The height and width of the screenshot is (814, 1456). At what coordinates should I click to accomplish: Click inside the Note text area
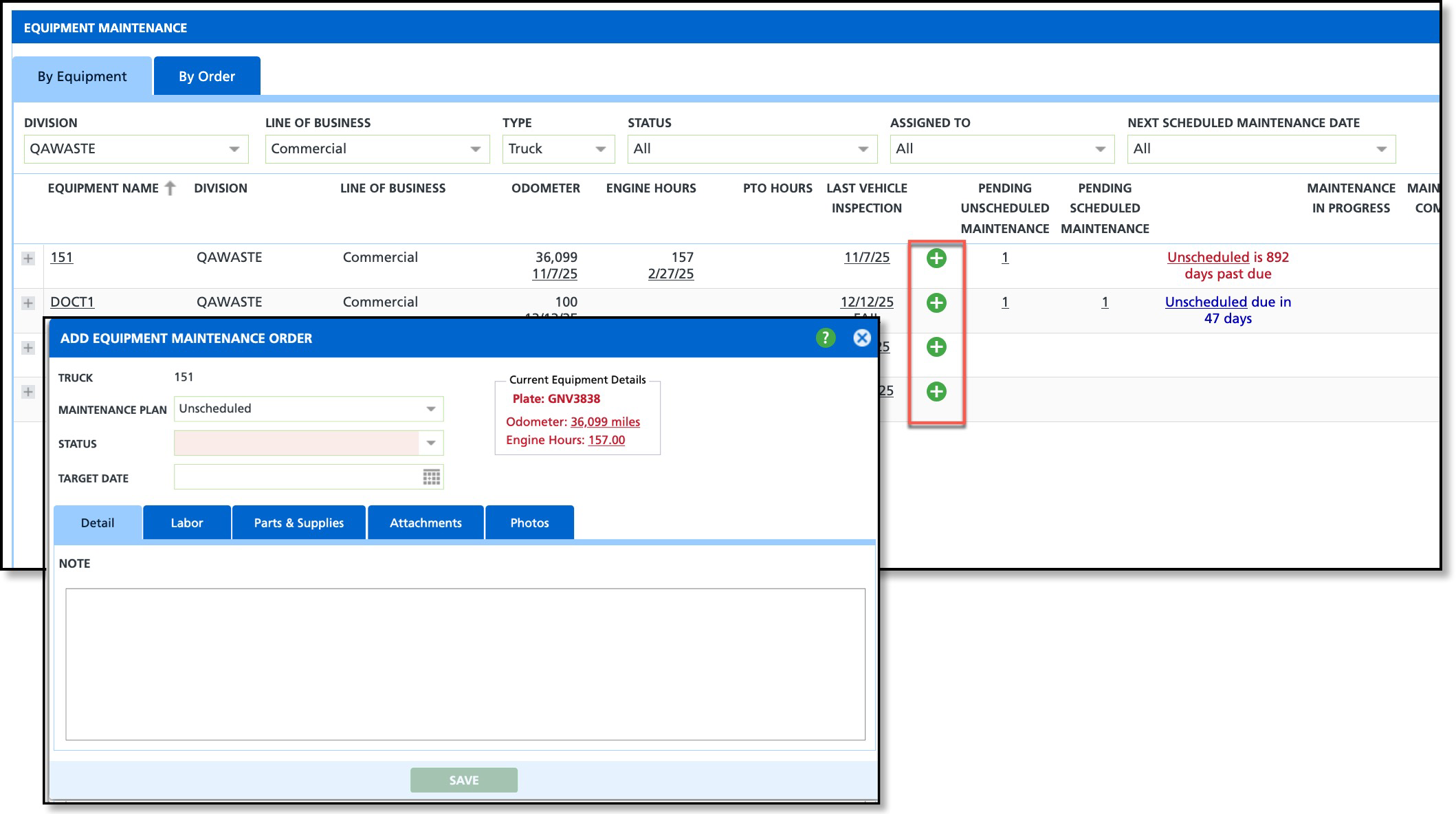[x=465, y=663]
